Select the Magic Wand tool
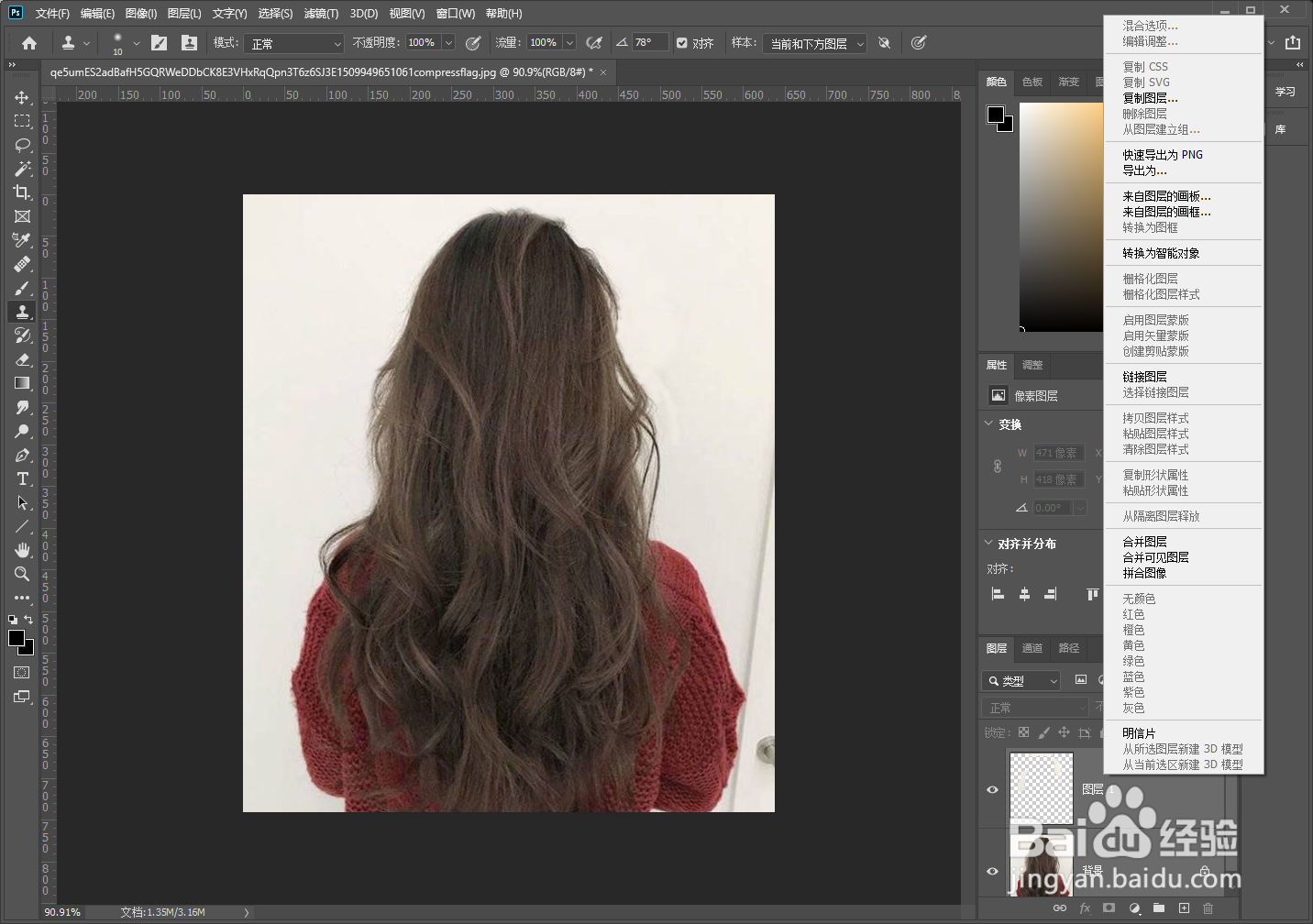 22,169
